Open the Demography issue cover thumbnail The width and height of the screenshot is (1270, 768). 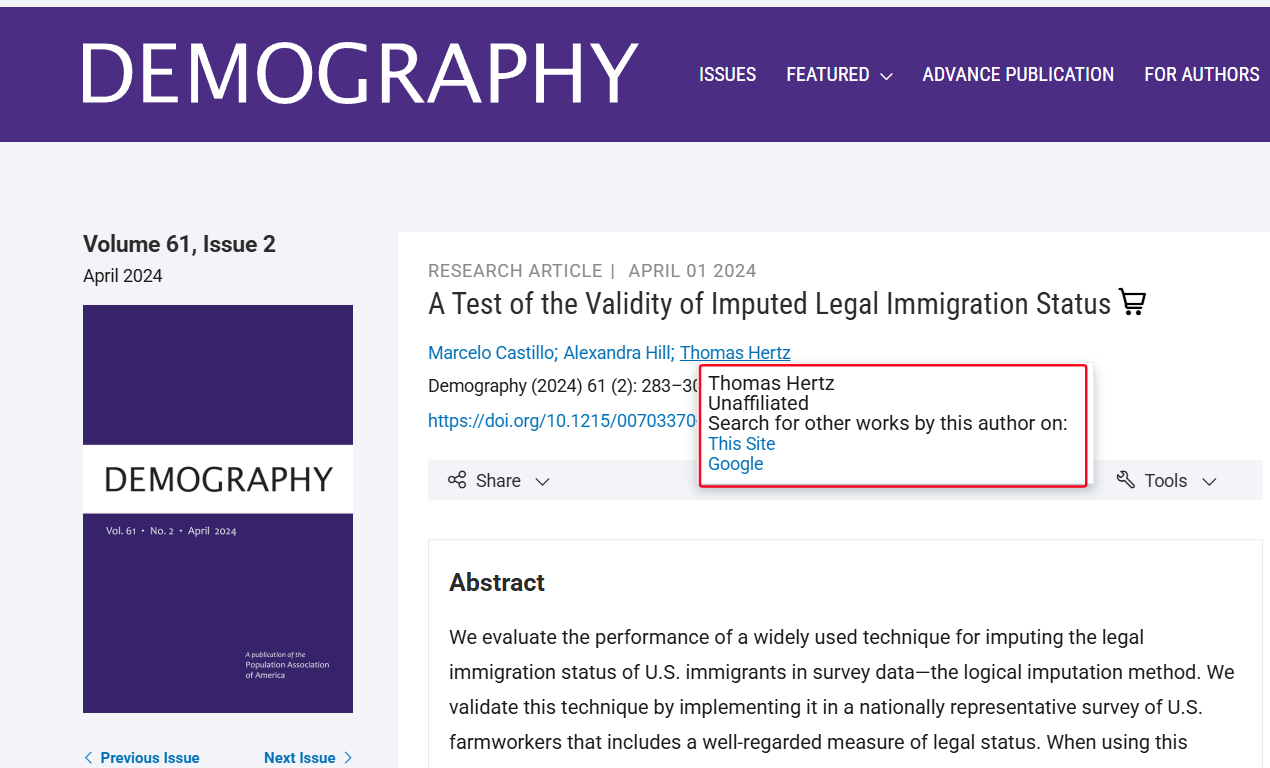point(218,508)
